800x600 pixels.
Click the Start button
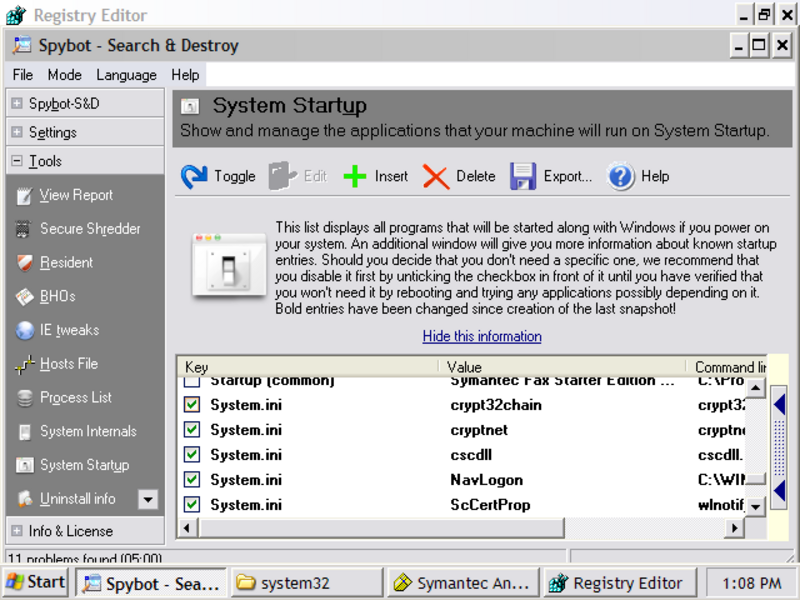(x=36, y=582)
